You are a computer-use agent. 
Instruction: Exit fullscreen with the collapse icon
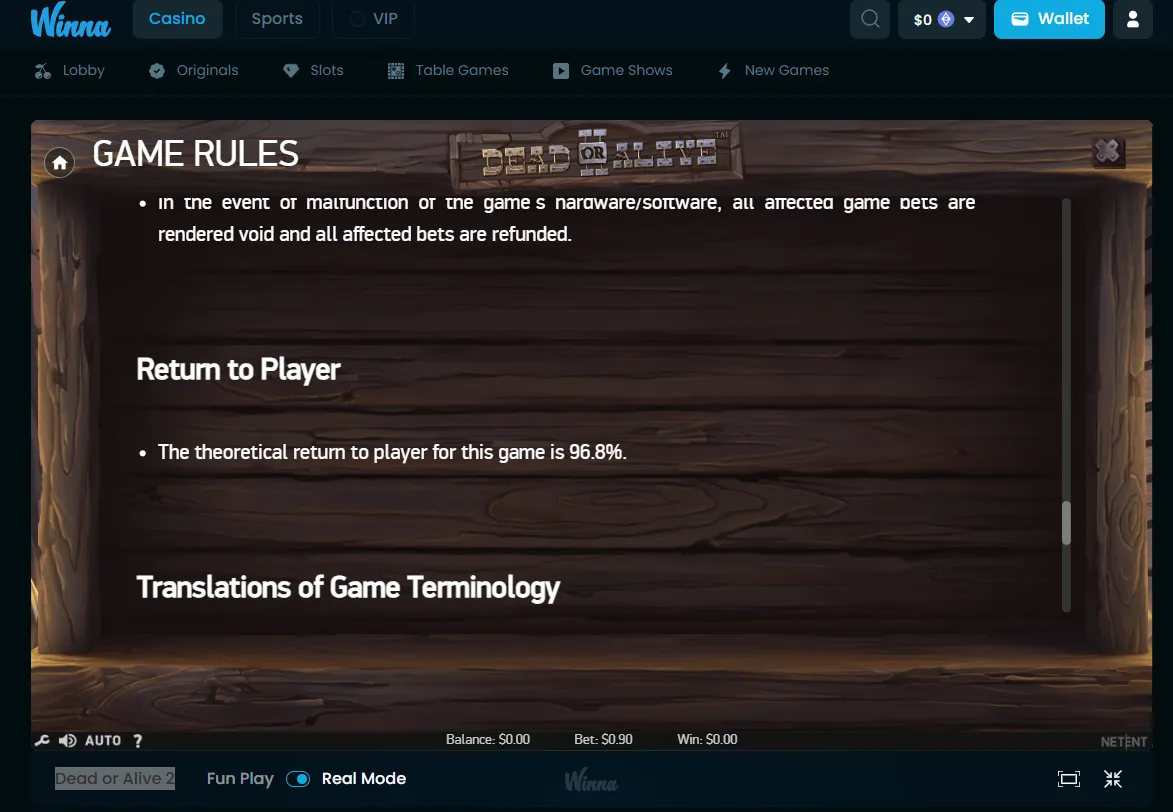click(1113, 779)
